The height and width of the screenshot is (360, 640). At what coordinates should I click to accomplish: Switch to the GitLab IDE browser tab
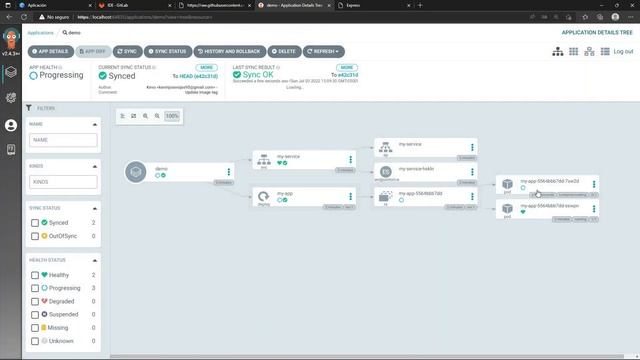135,5
